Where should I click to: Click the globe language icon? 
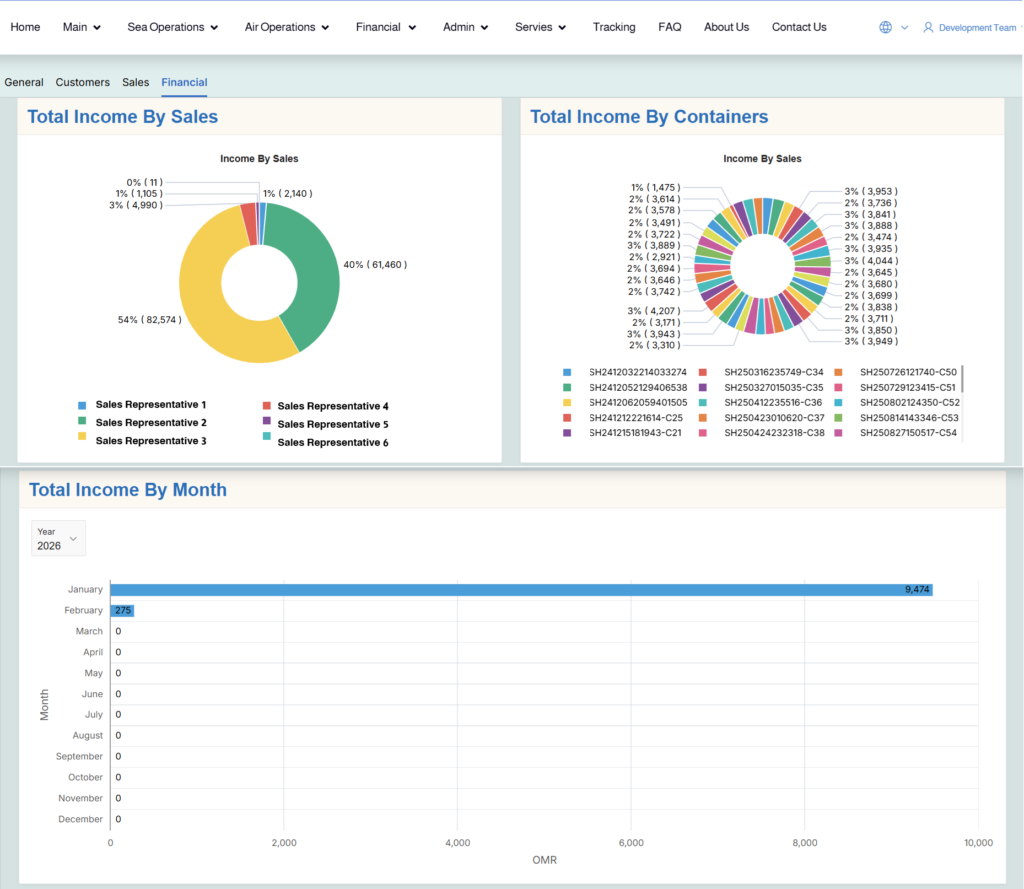point(884,27)
